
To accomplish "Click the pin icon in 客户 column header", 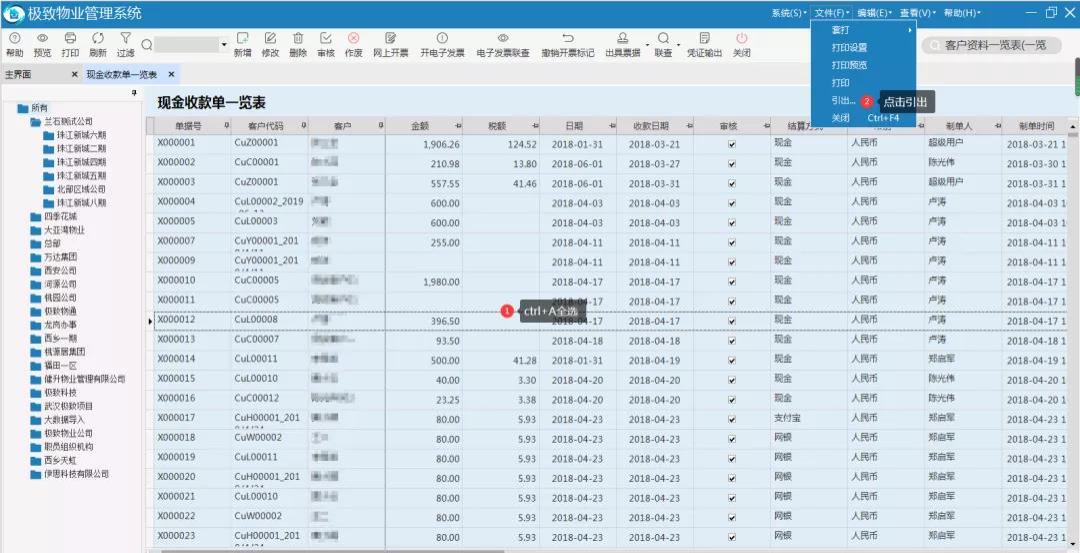I will [381, 126].
